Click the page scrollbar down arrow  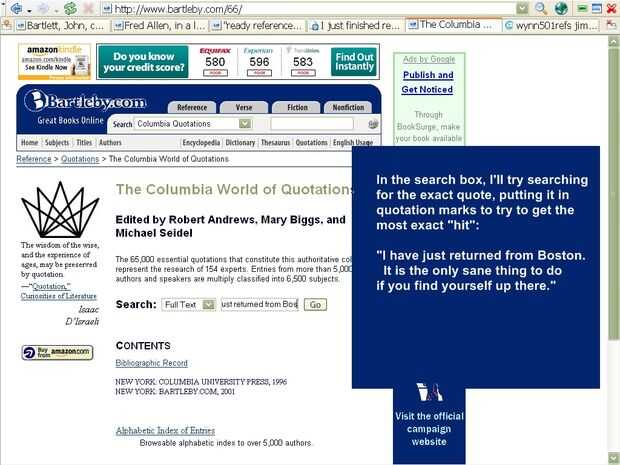tap(614, 459)
